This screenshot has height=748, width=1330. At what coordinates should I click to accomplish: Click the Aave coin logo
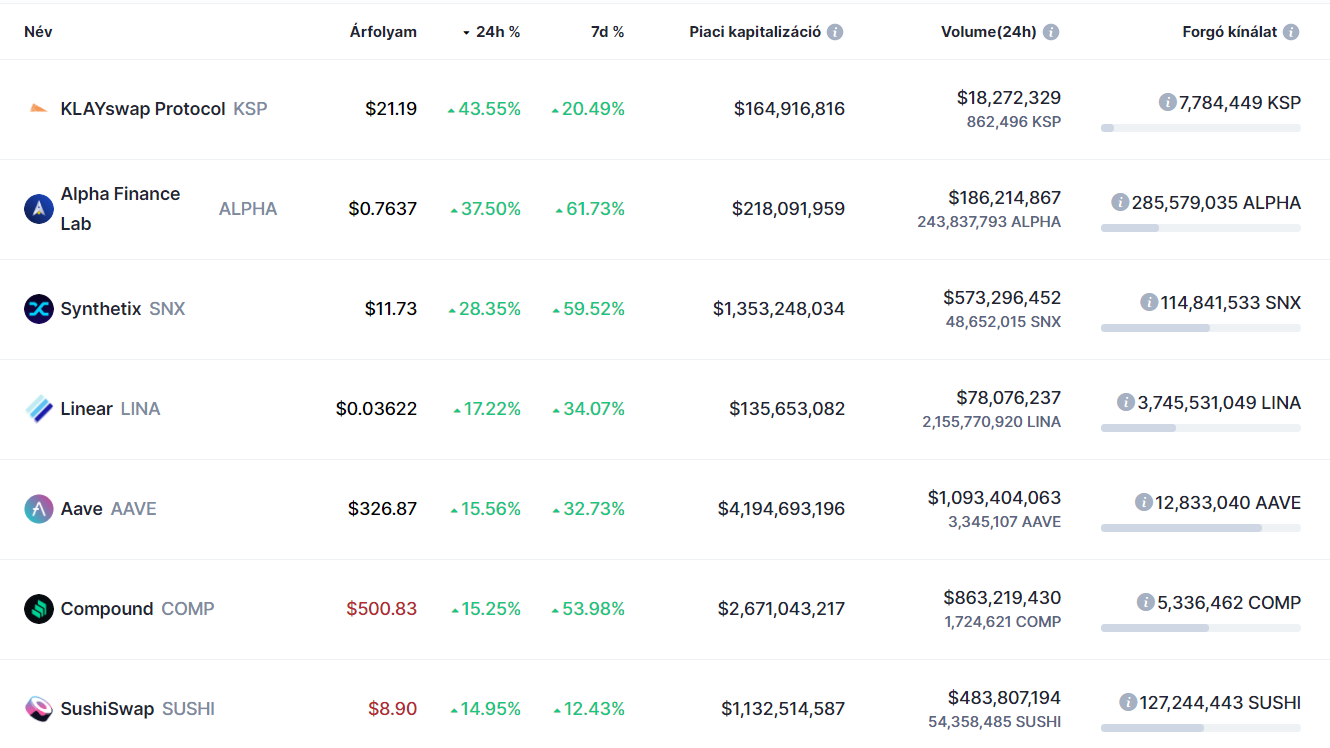[x=38, y=509]
